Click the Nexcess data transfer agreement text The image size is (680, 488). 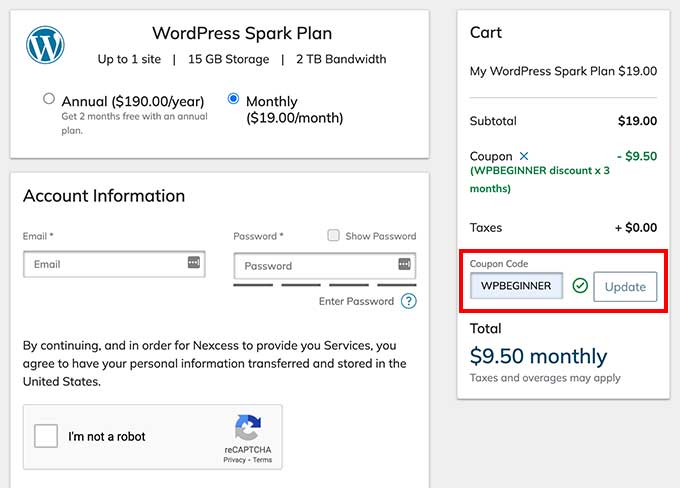[x=215, y=364]
